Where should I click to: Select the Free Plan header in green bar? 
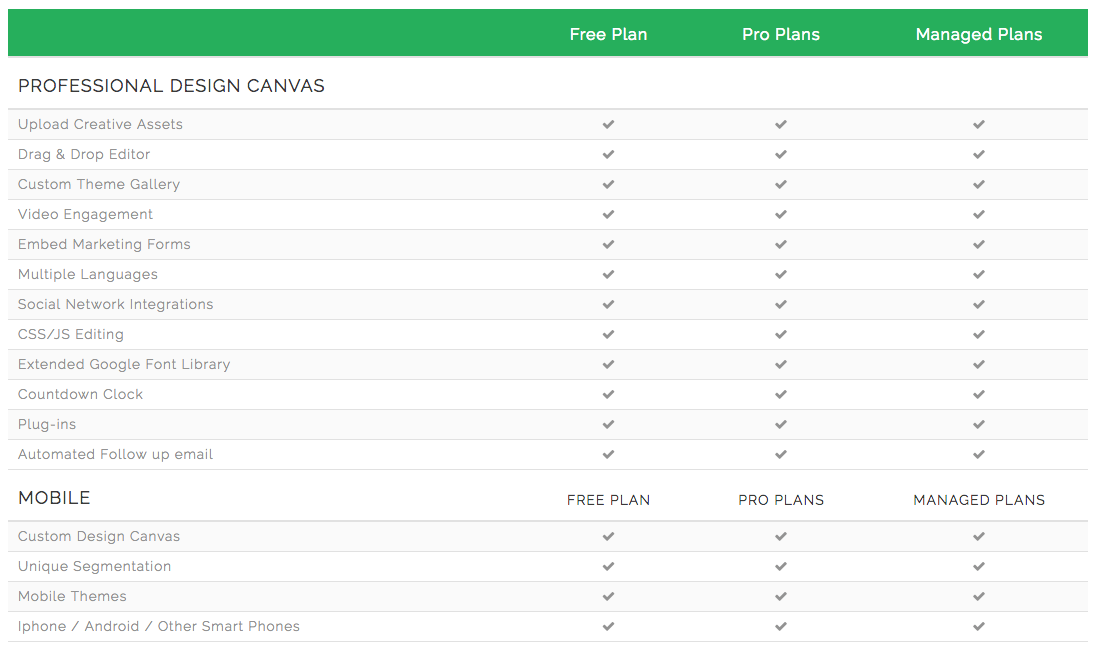(608, 34)
